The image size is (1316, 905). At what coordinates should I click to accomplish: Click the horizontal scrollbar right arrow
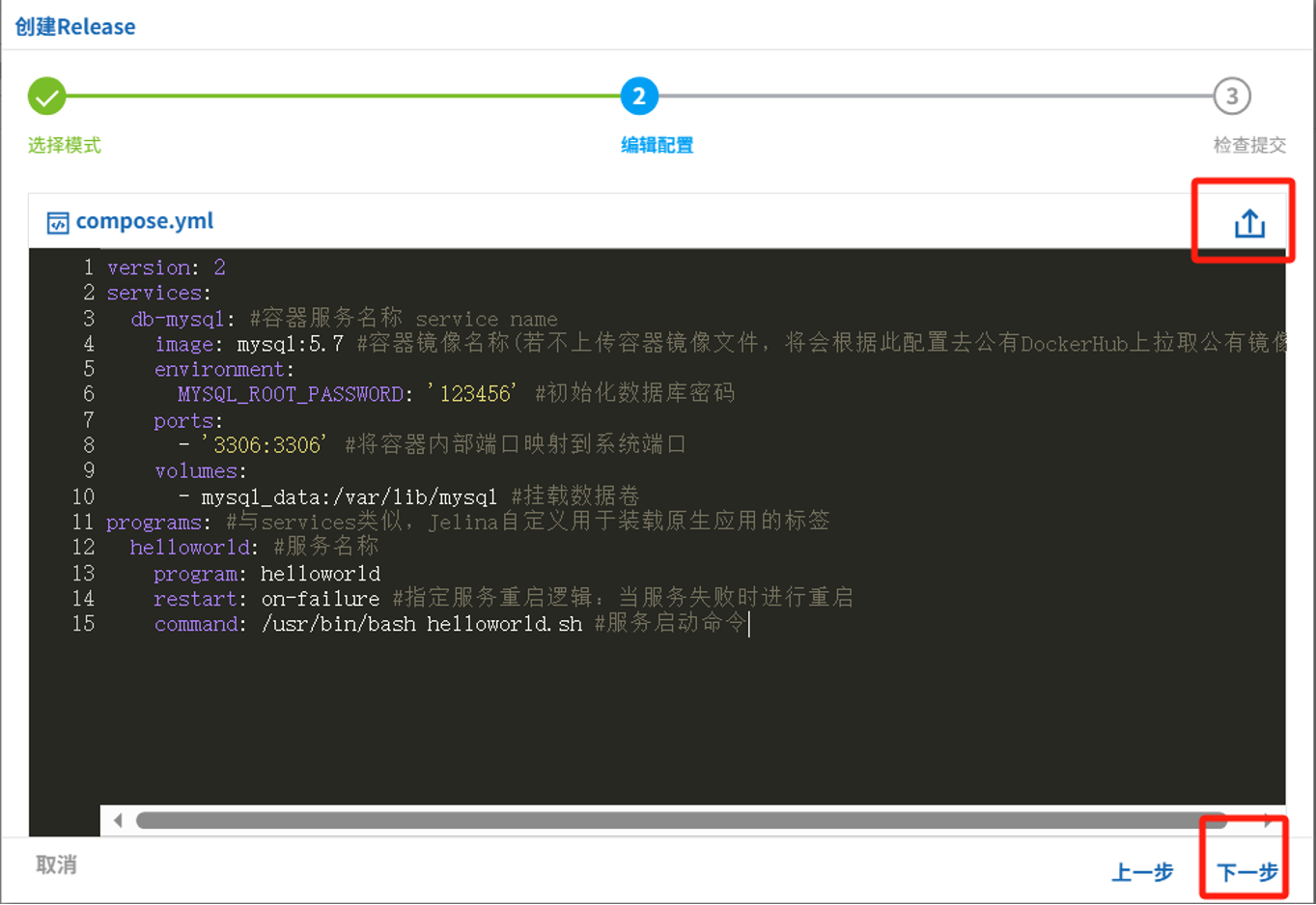(x=1268, y=821)
